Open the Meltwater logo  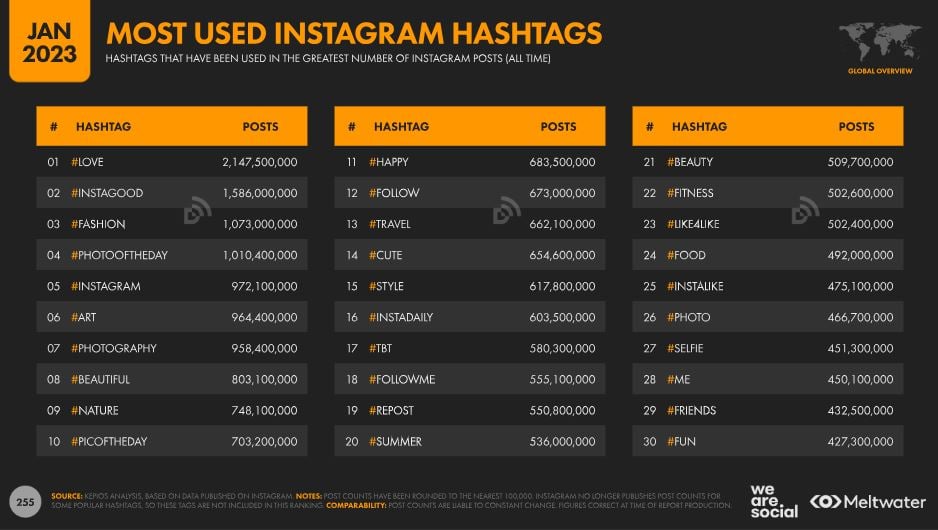(867, 502)
